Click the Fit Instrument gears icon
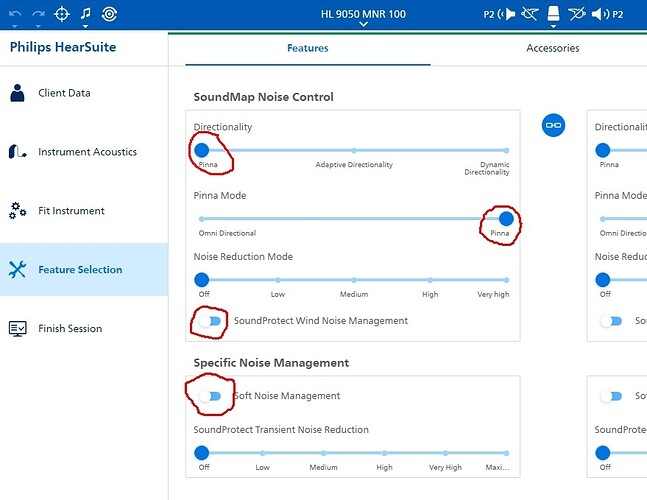The height and width of the screenshot is (500, 647). [17, 210]
